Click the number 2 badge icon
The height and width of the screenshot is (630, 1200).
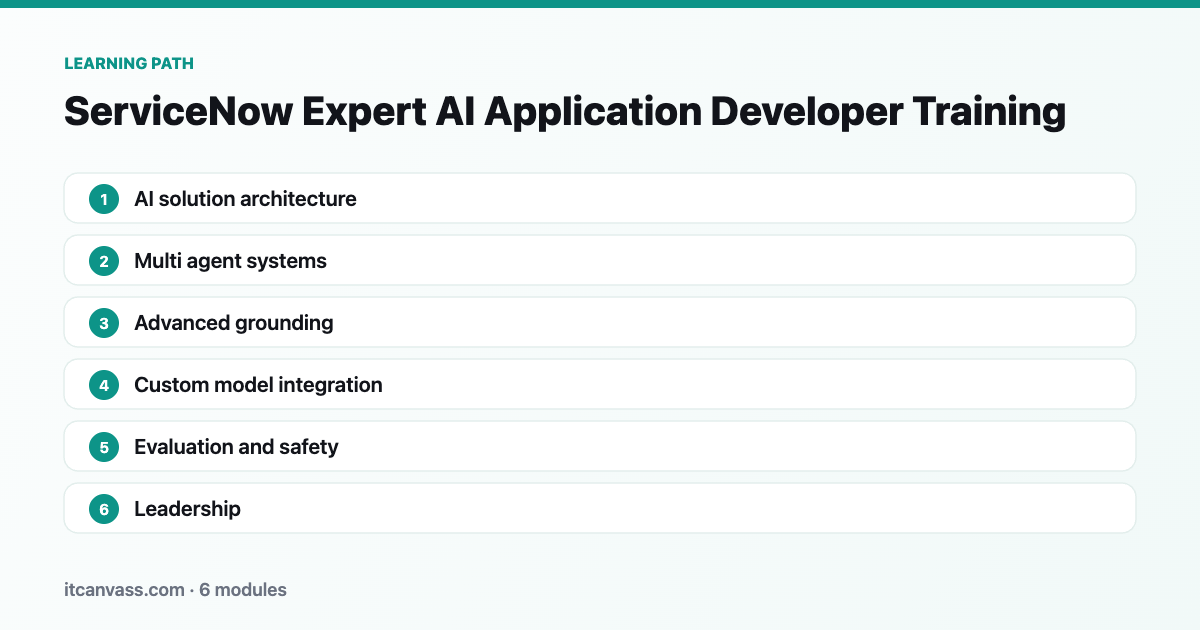click(104, 261)
